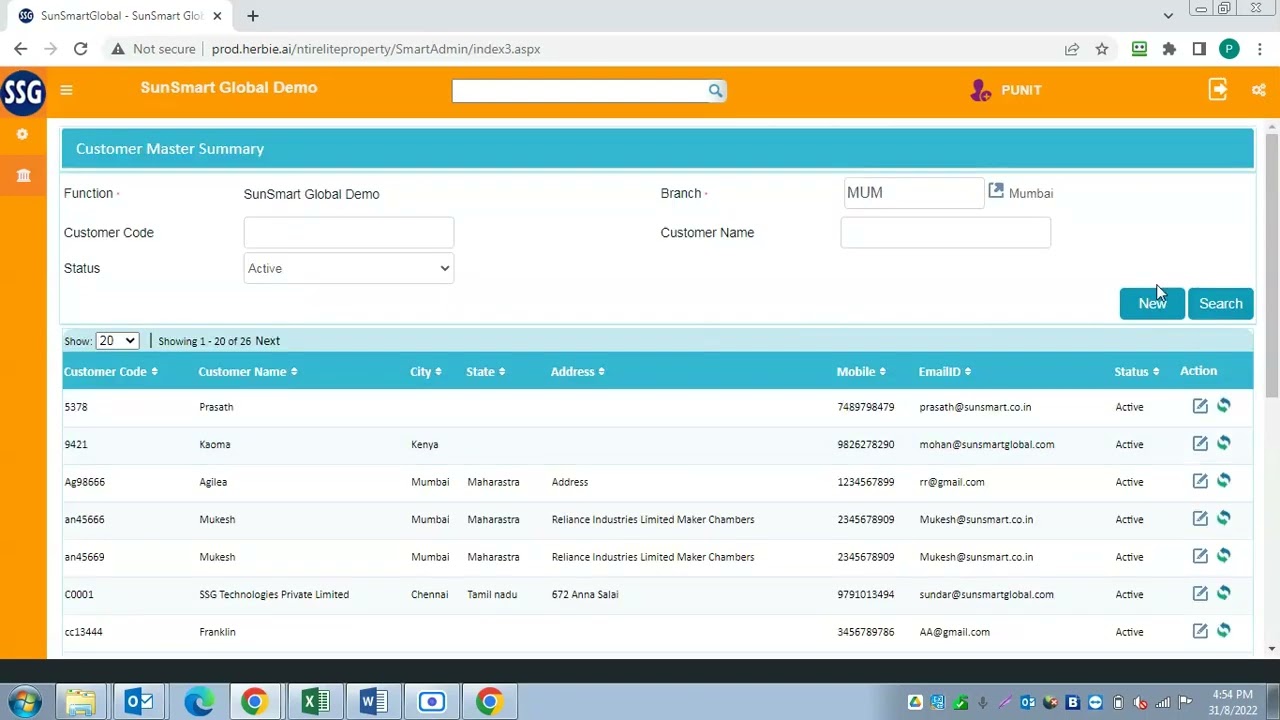1280x720 pixels.
Task: Click refresh icon for Agilea row
Action: point(1224,480)
